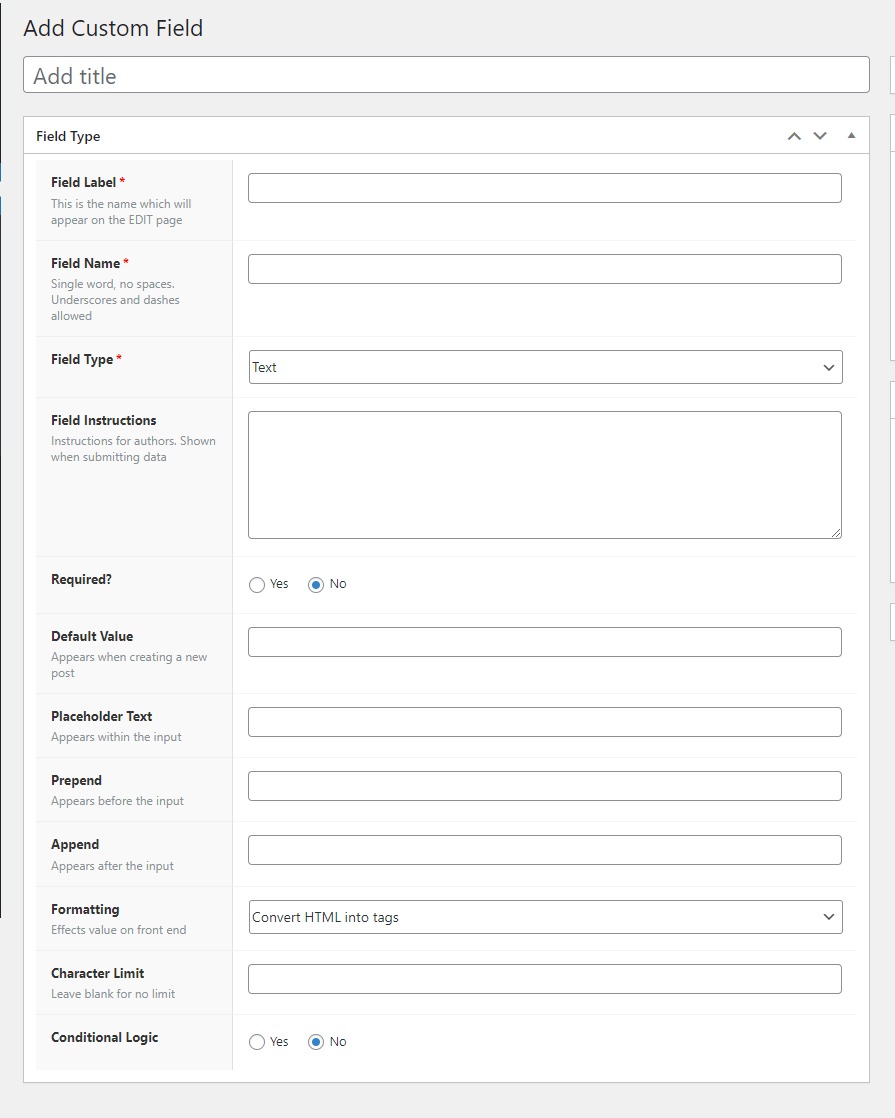Click the 'Effects value on front end' hint
Screen dimensions: 895x1118
(118, 930)
